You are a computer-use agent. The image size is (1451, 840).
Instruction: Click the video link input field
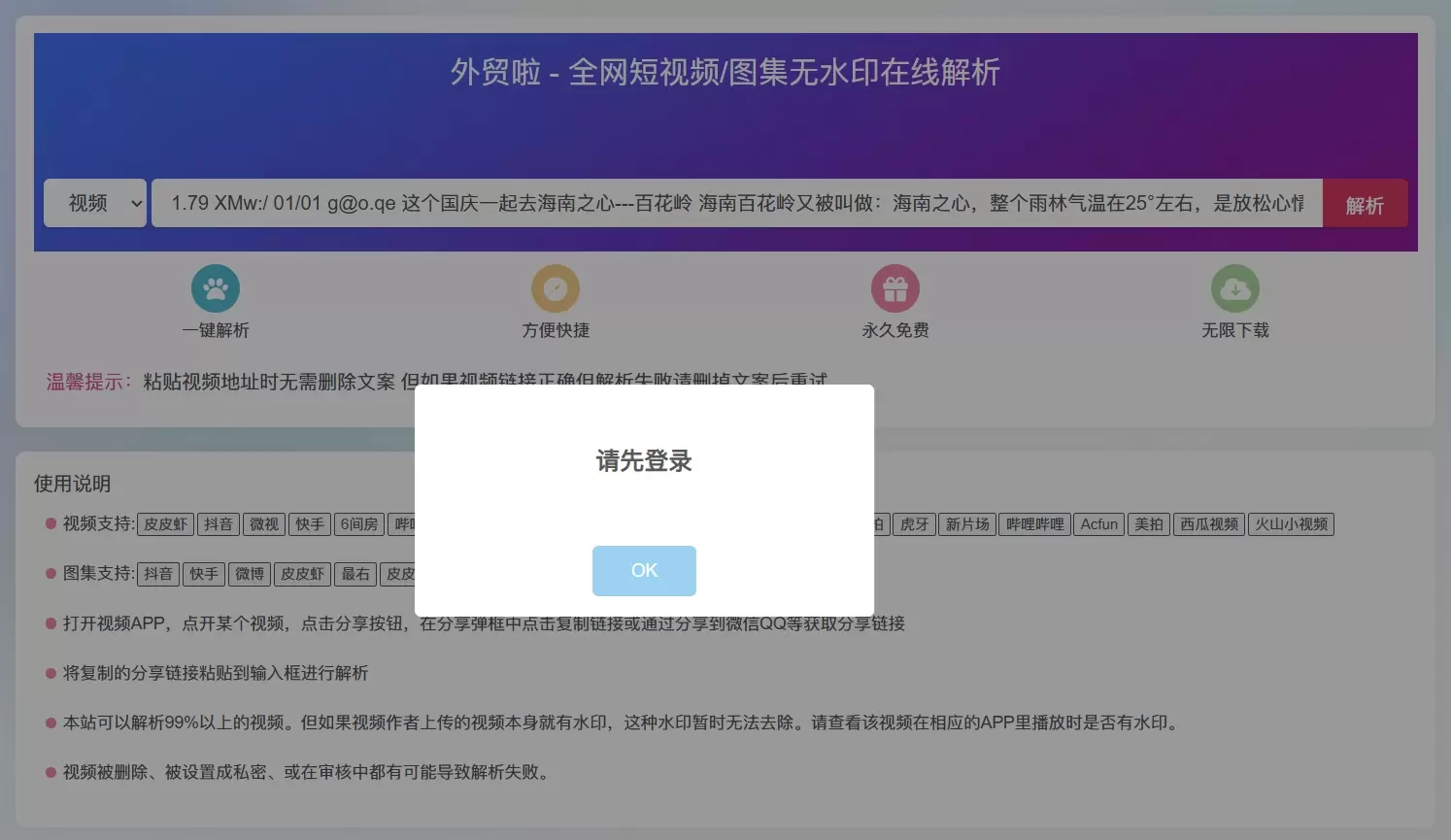737,203
